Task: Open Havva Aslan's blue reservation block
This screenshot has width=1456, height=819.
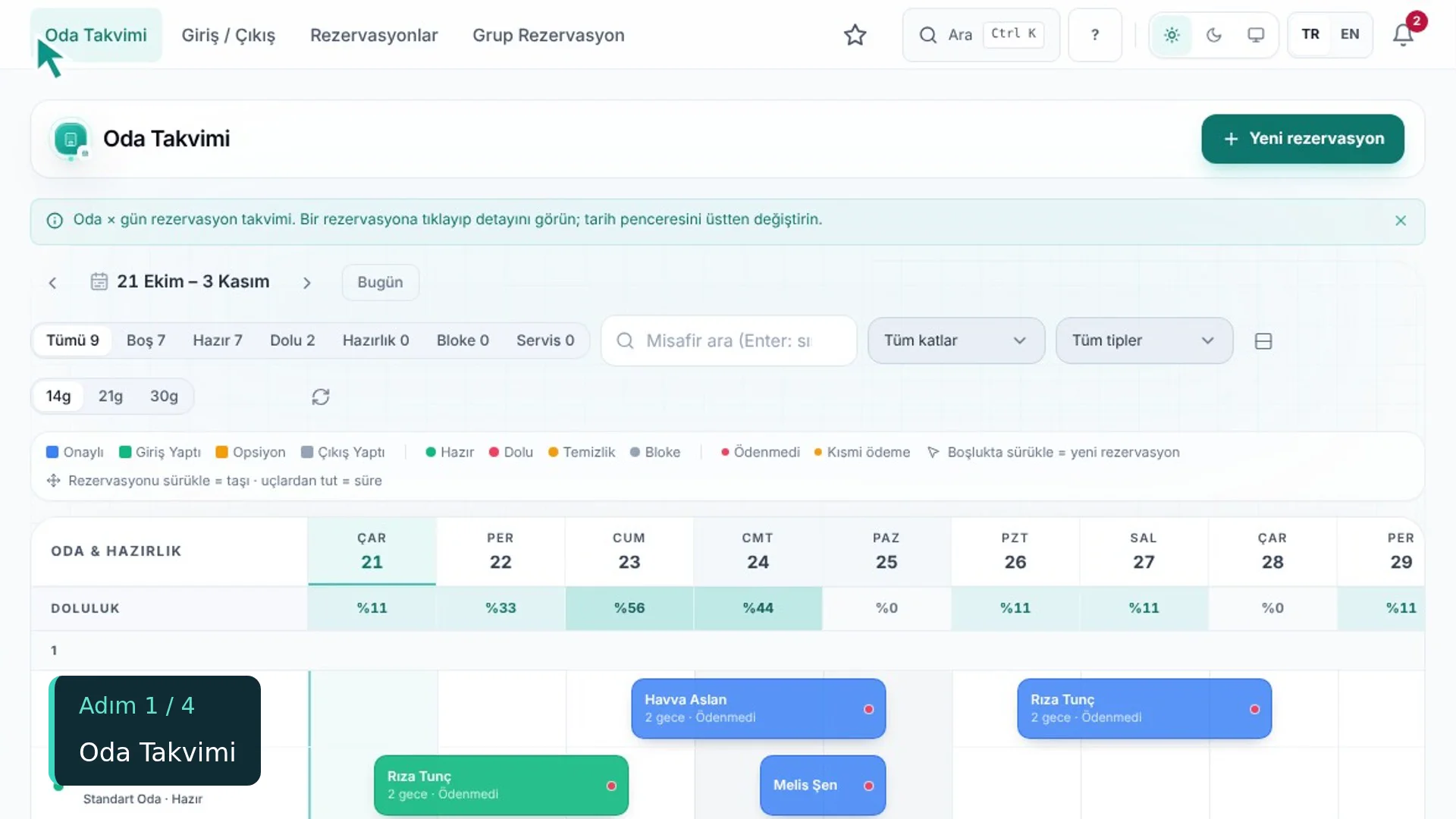Action: tap(758, 708)
